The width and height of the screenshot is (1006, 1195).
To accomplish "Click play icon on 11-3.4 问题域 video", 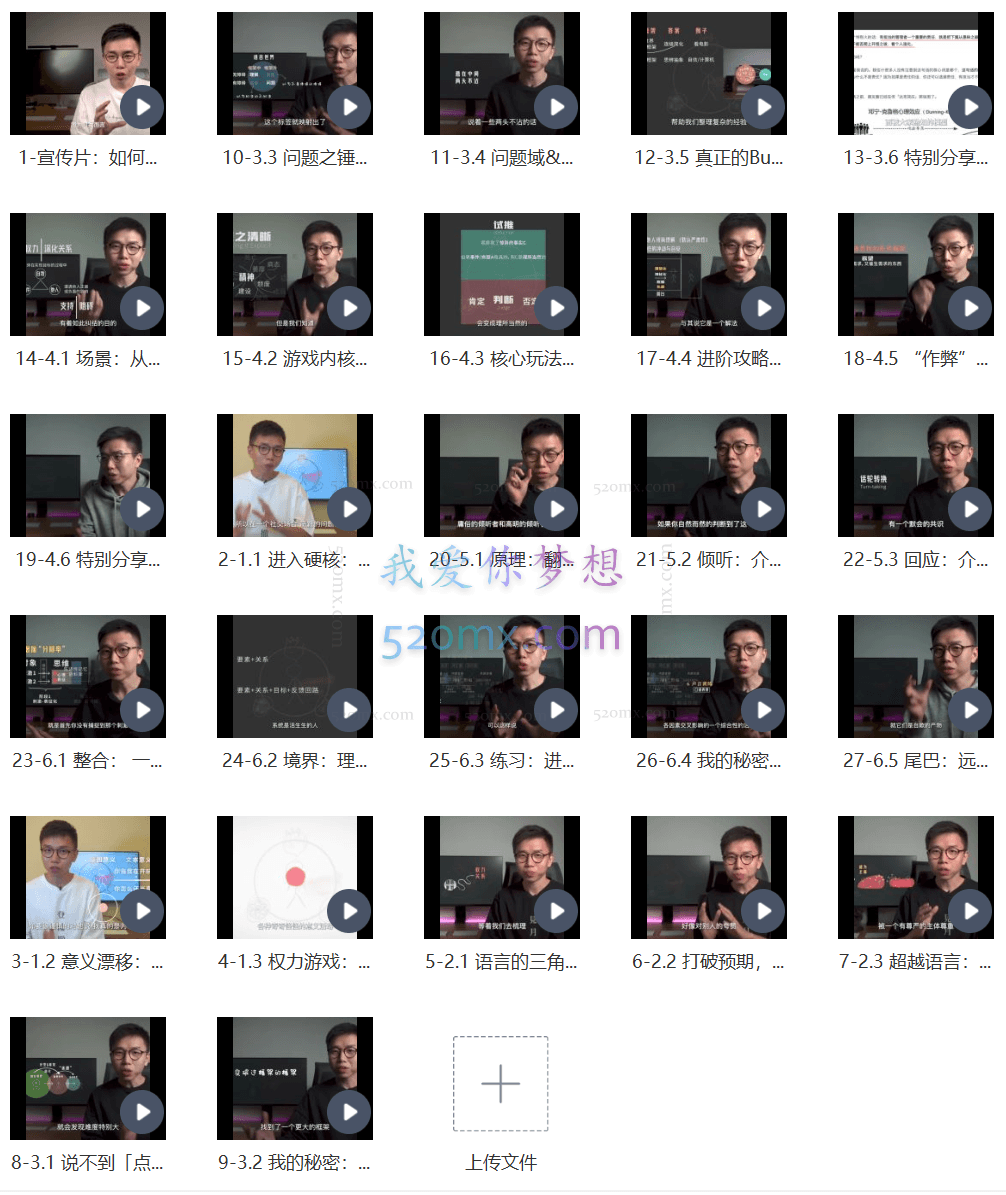I will (556, 107).
